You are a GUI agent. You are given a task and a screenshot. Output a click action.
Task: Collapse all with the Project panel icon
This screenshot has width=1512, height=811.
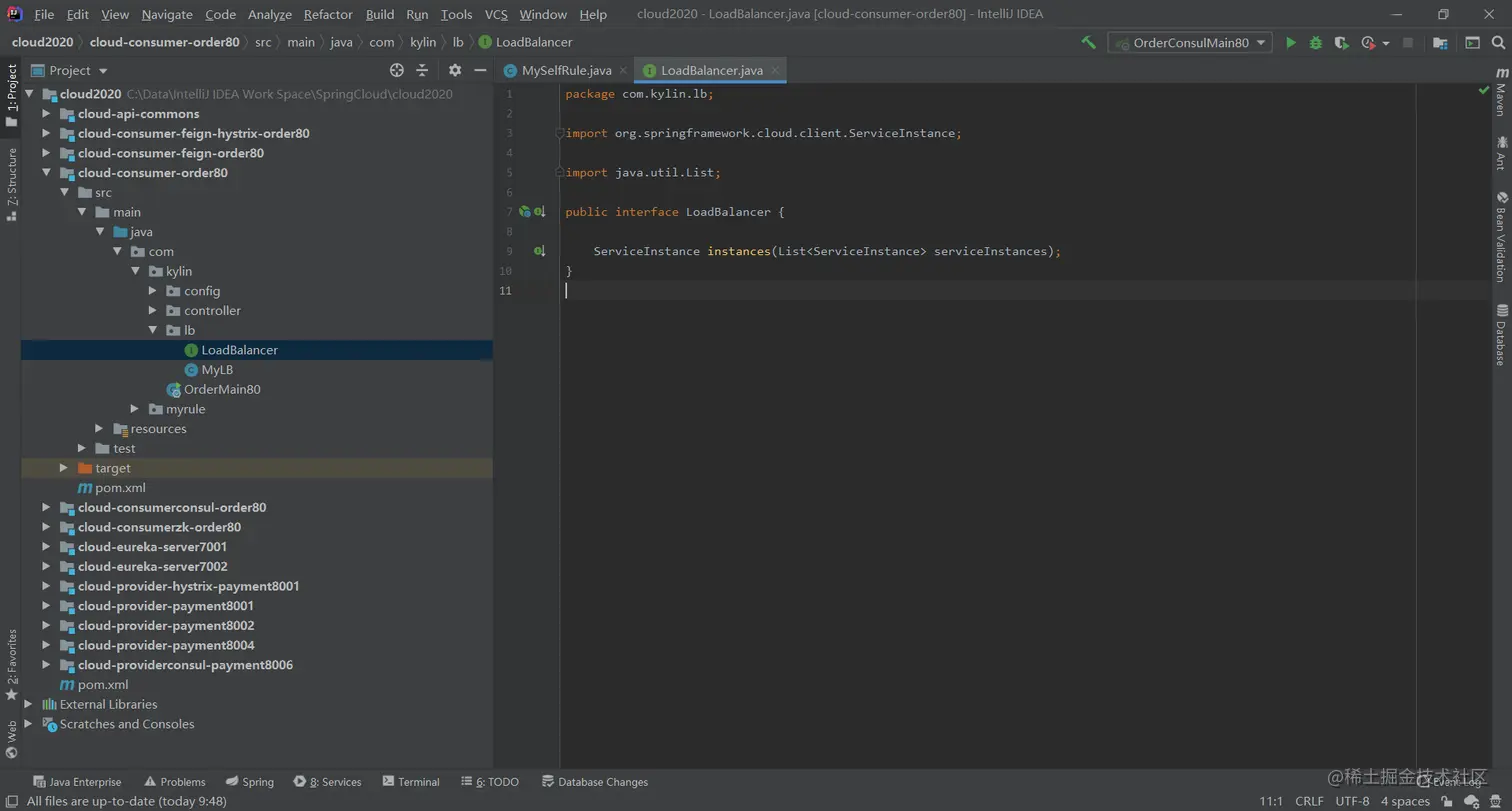[x=422, y=70]
